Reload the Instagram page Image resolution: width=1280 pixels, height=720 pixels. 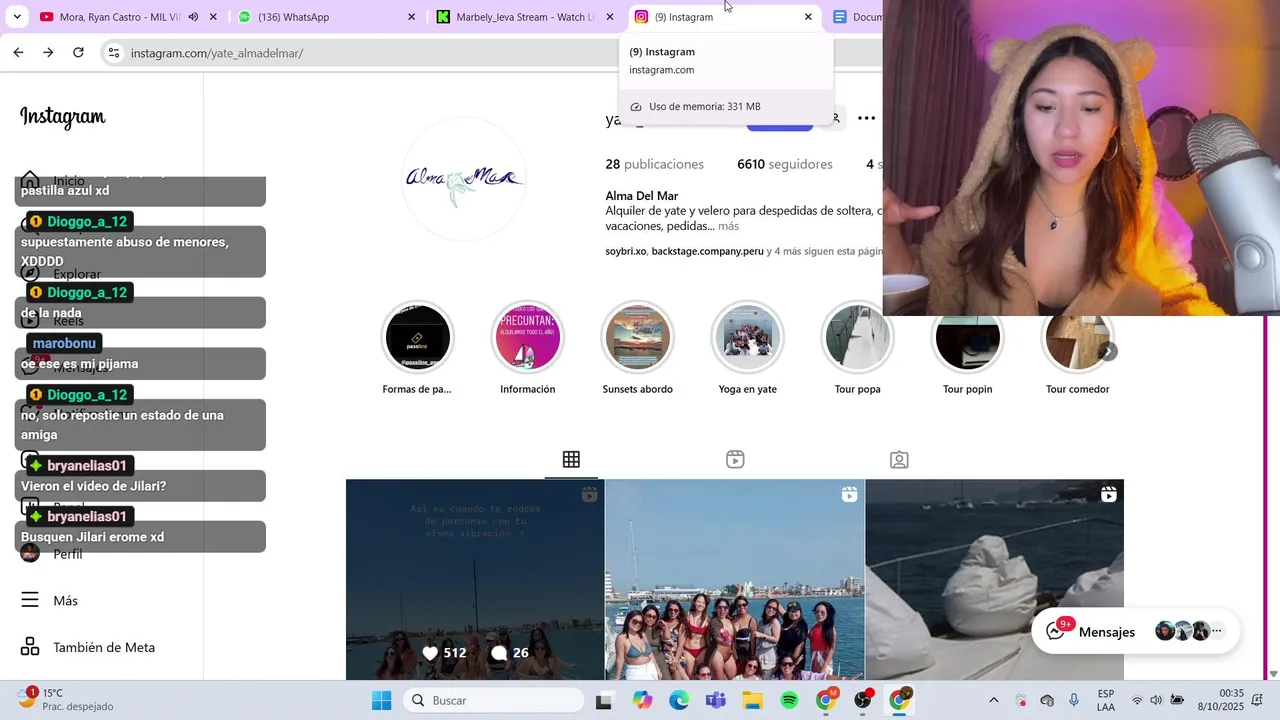[x=78, y=53]
